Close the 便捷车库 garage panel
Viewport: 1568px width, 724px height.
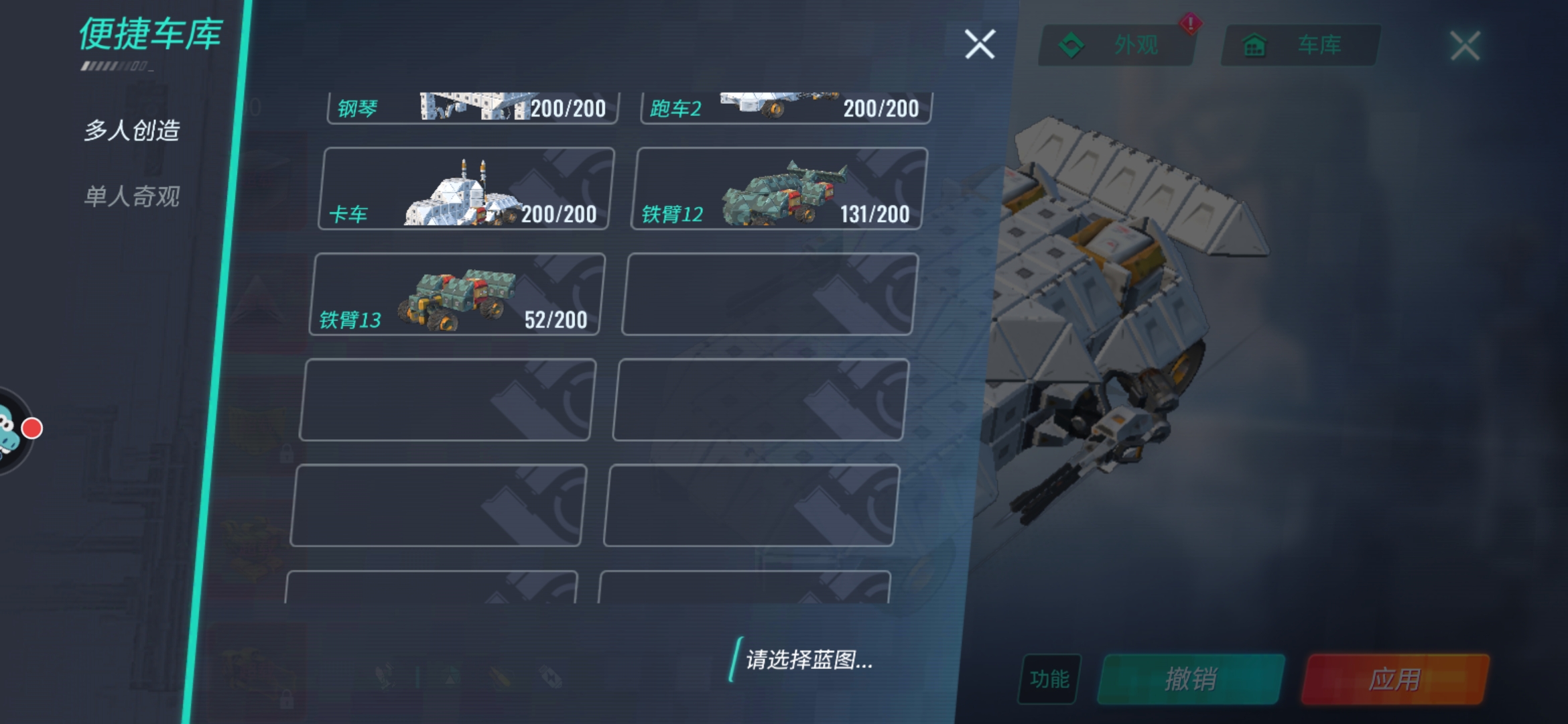pos(980,44)
